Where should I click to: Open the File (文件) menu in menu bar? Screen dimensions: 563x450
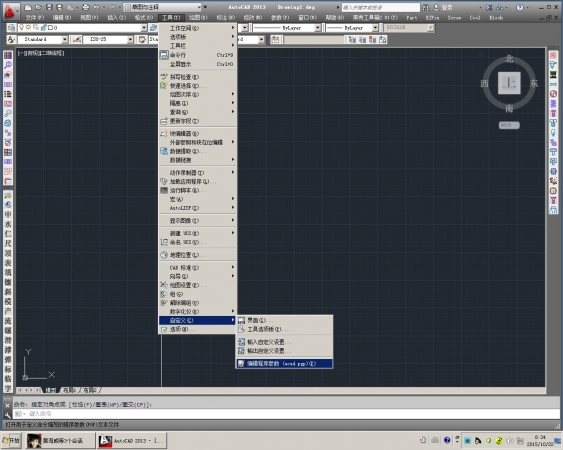[35, 17]
